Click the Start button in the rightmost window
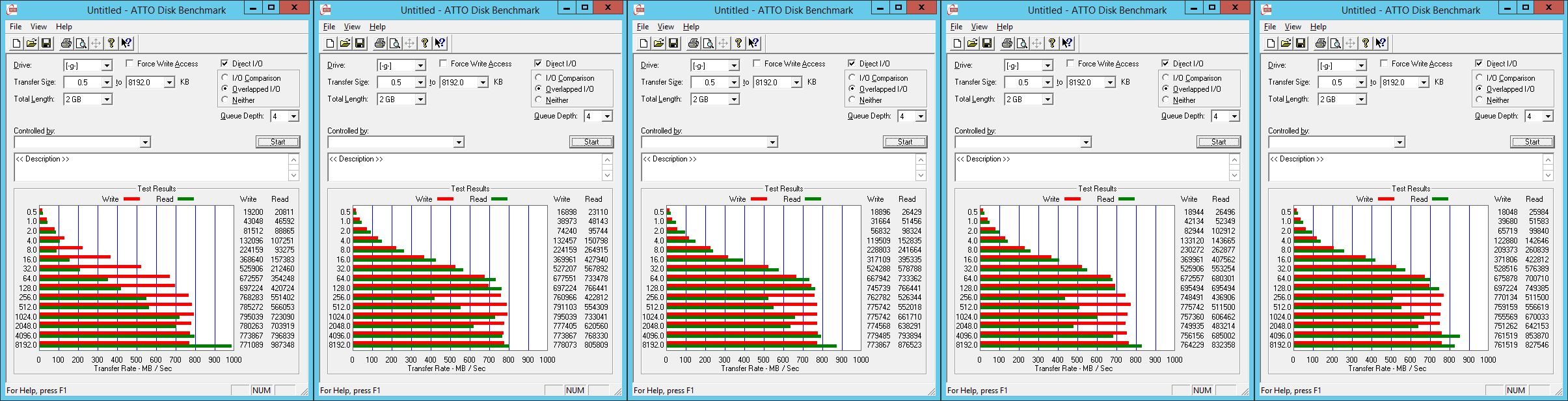Image resolution: width=1568 pixels, height=401 pixels. click(x=1532, y=142)
